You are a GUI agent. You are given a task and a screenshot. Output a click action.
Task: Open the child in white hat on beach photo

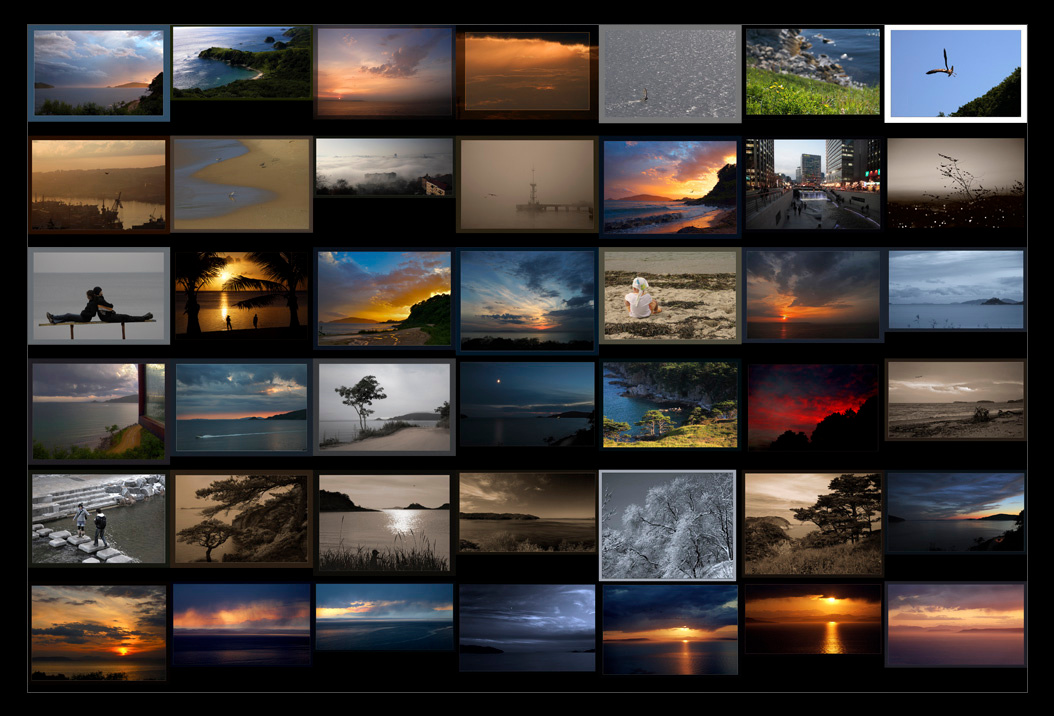point(670,296)
